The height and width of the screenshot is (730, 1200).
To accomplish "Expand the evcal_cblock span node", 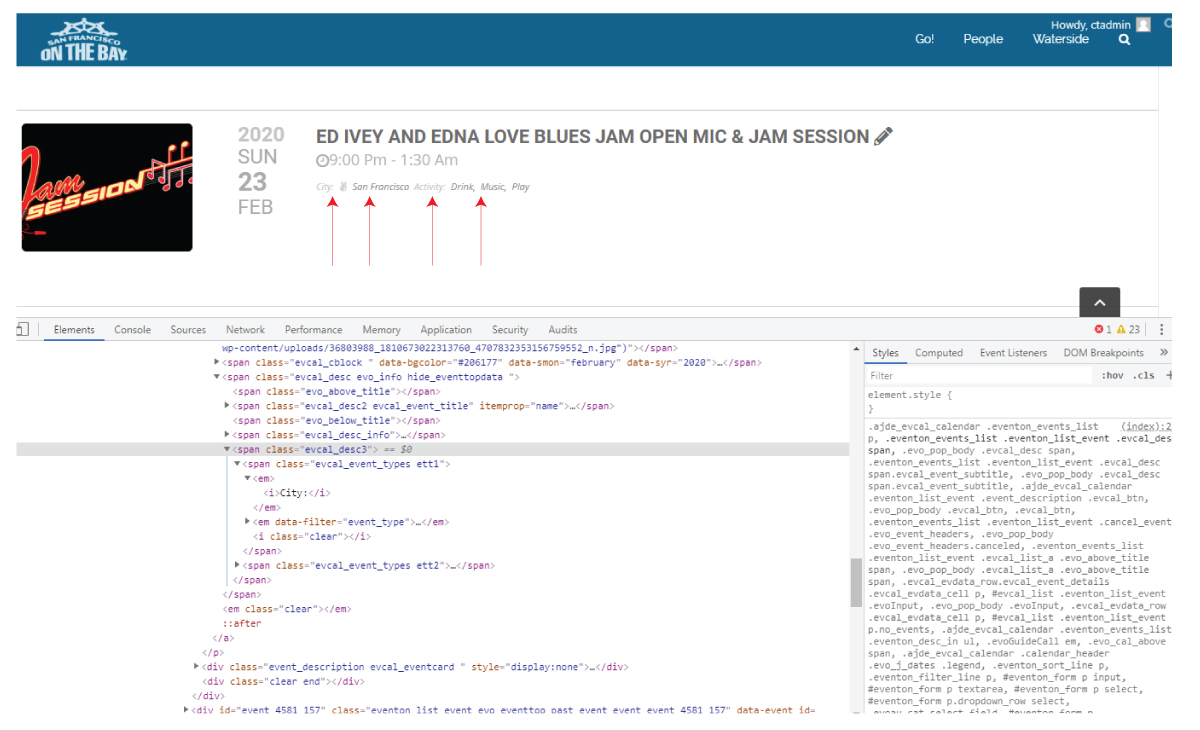I will point(218,362).
